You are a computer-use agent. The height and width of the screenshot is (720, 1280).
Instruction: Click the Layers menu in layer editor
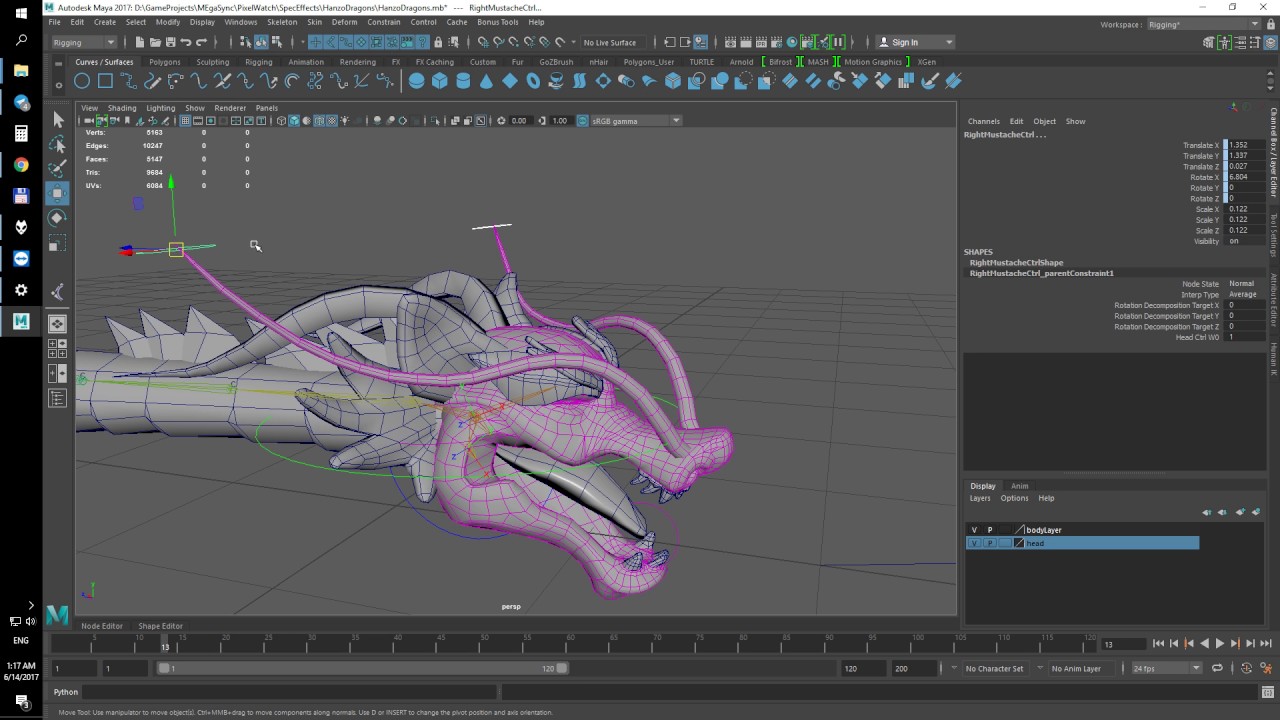pyautogui.click(x=980, y=498)
